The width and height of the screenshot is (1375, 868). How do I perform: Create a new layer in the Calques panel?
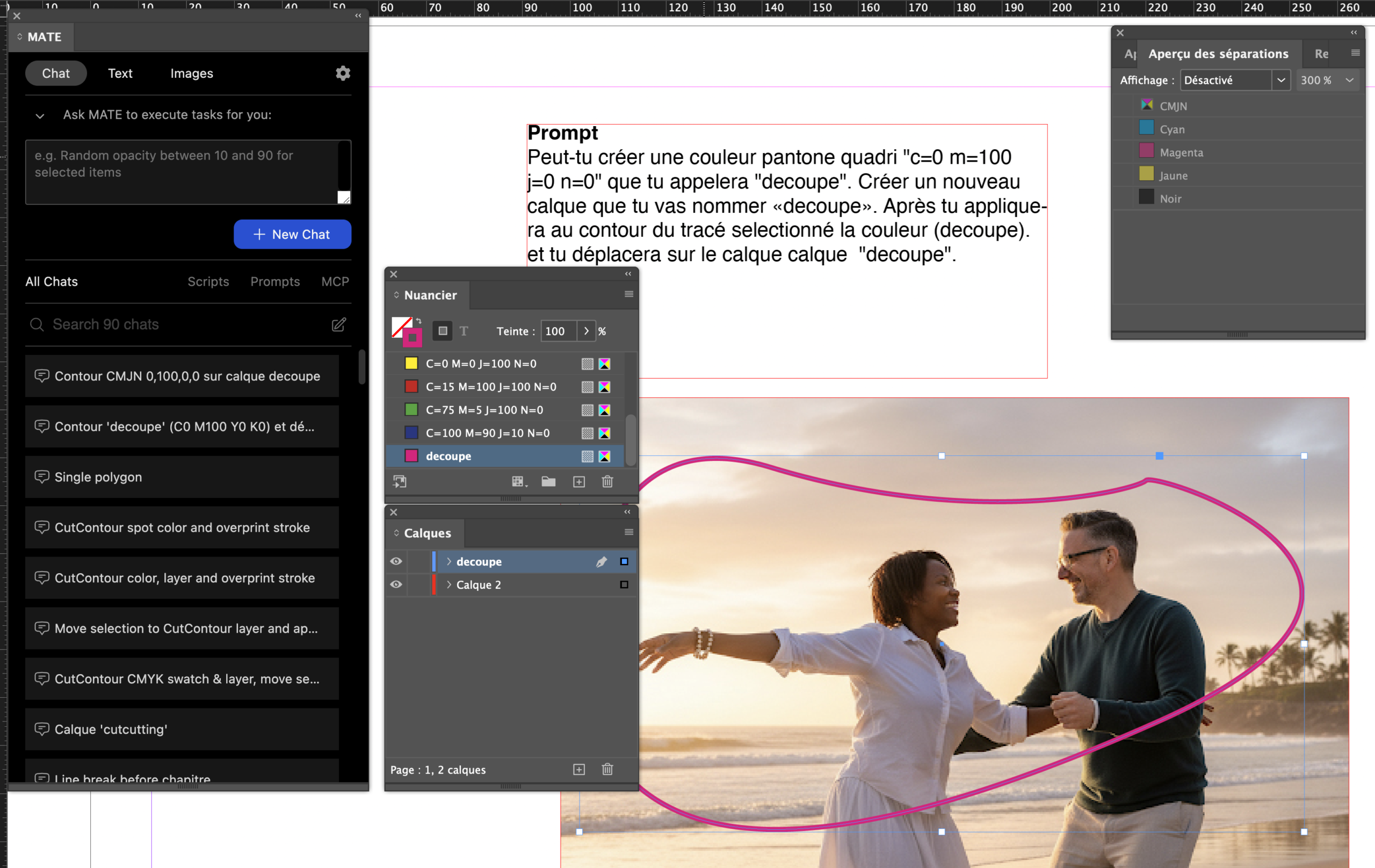coord(578,769)
